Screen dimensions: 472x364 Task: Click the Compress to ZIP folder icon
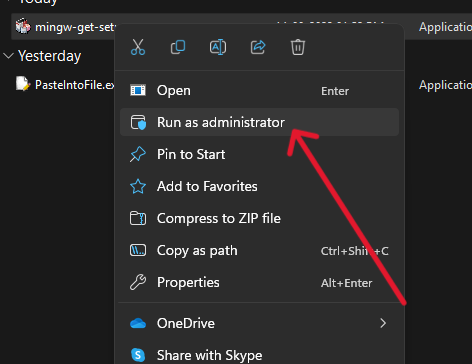(138, 218)
